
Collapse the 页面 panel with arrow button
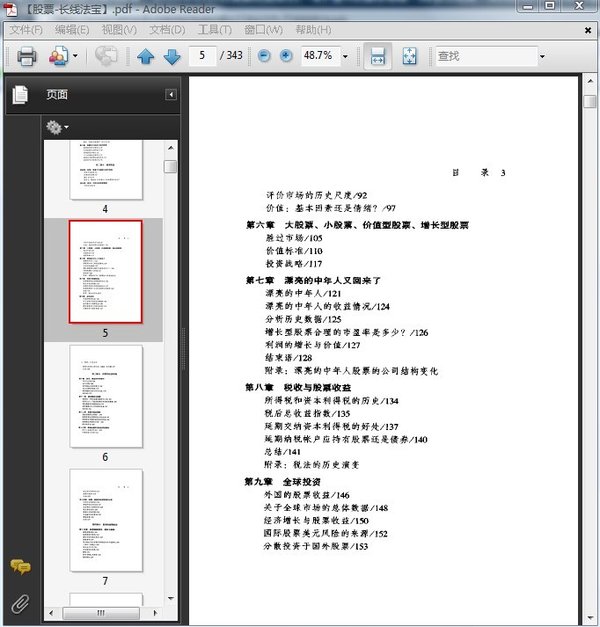[171, 95]
